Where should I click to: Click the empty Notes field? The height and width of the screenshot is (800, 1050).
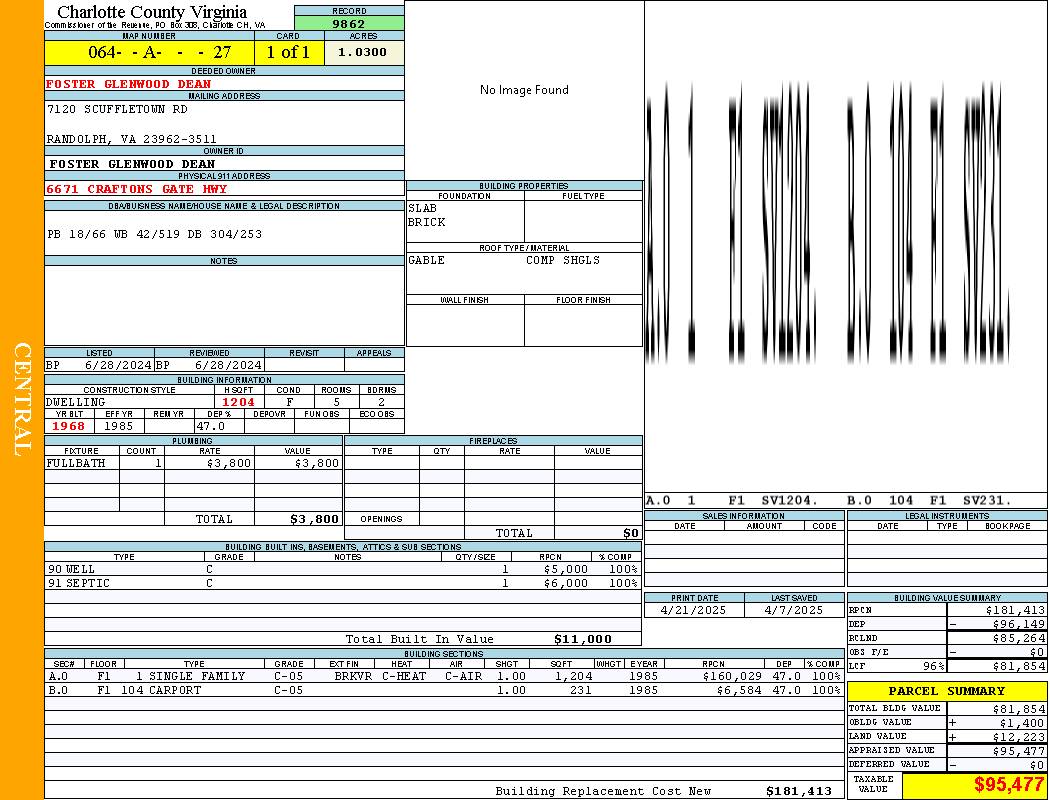point(224,305)
